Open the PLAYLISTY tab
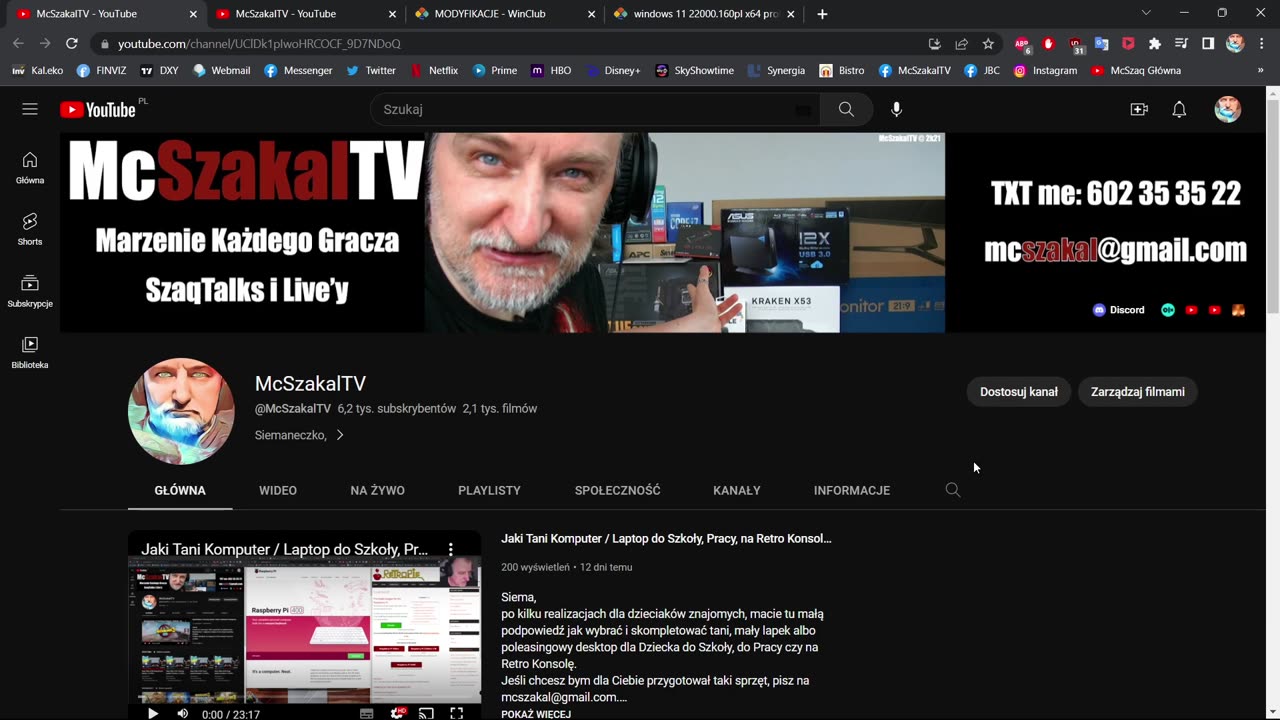Image resolution: width=1280 pixels, height=720 pixels. 489,490
